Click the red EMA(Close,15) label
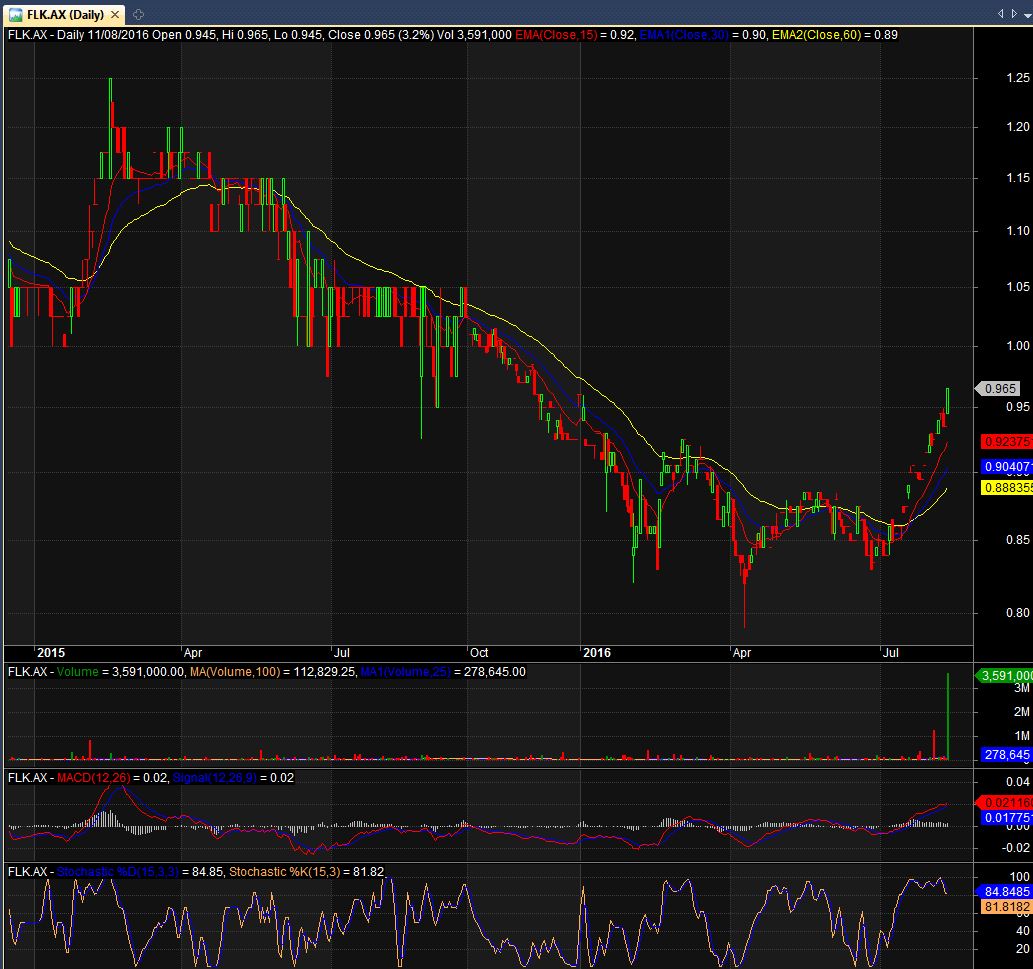 pyautogui.click(x=556, y=35)
